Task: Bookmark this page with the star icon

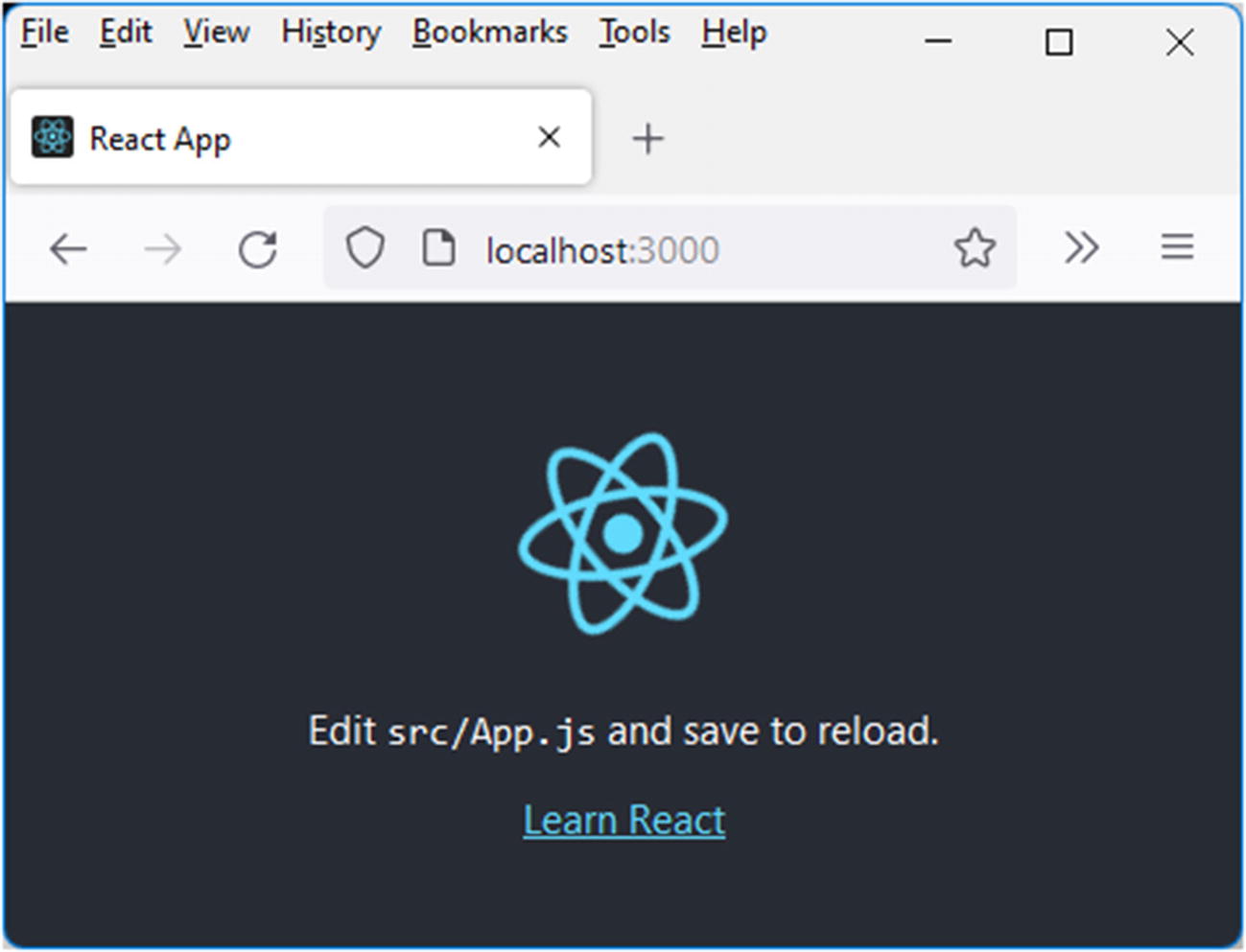Action: 975,248
